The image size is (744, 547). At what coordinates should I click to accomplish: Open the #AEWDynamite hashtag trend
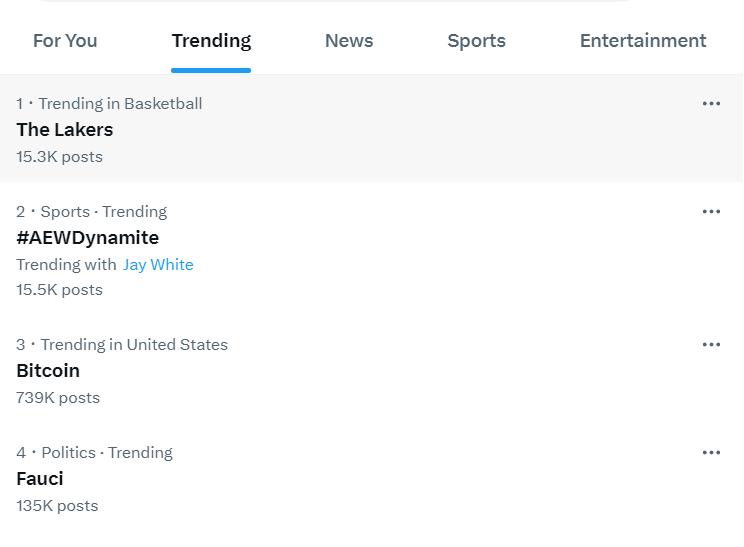point(88,238)
